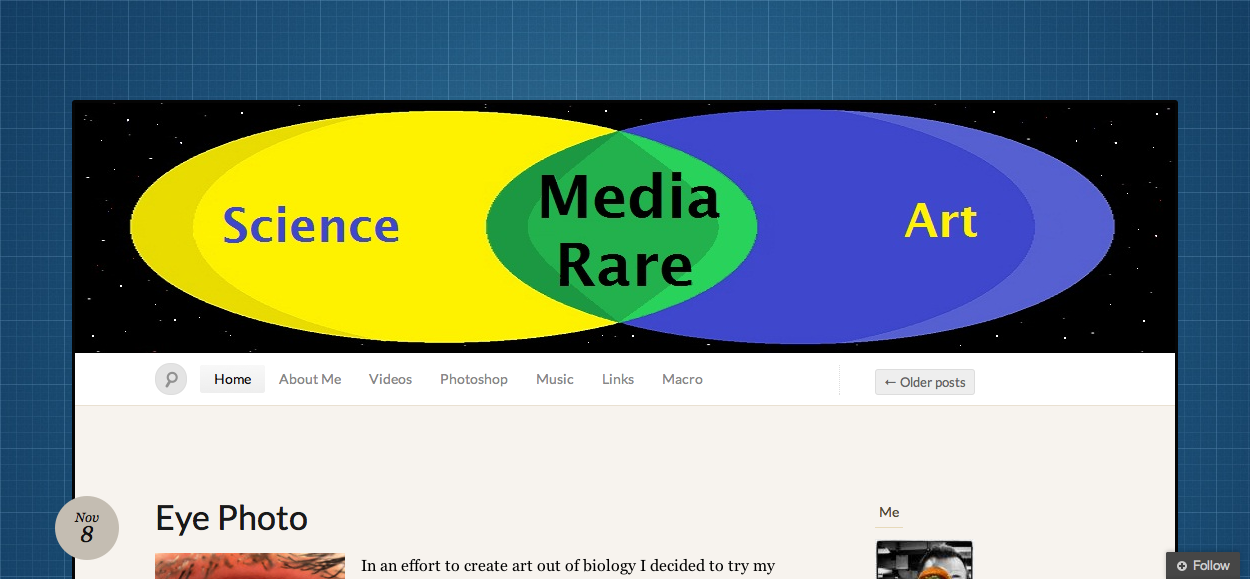
Task: Open the search magnifier icon
Action: (171, 379)
